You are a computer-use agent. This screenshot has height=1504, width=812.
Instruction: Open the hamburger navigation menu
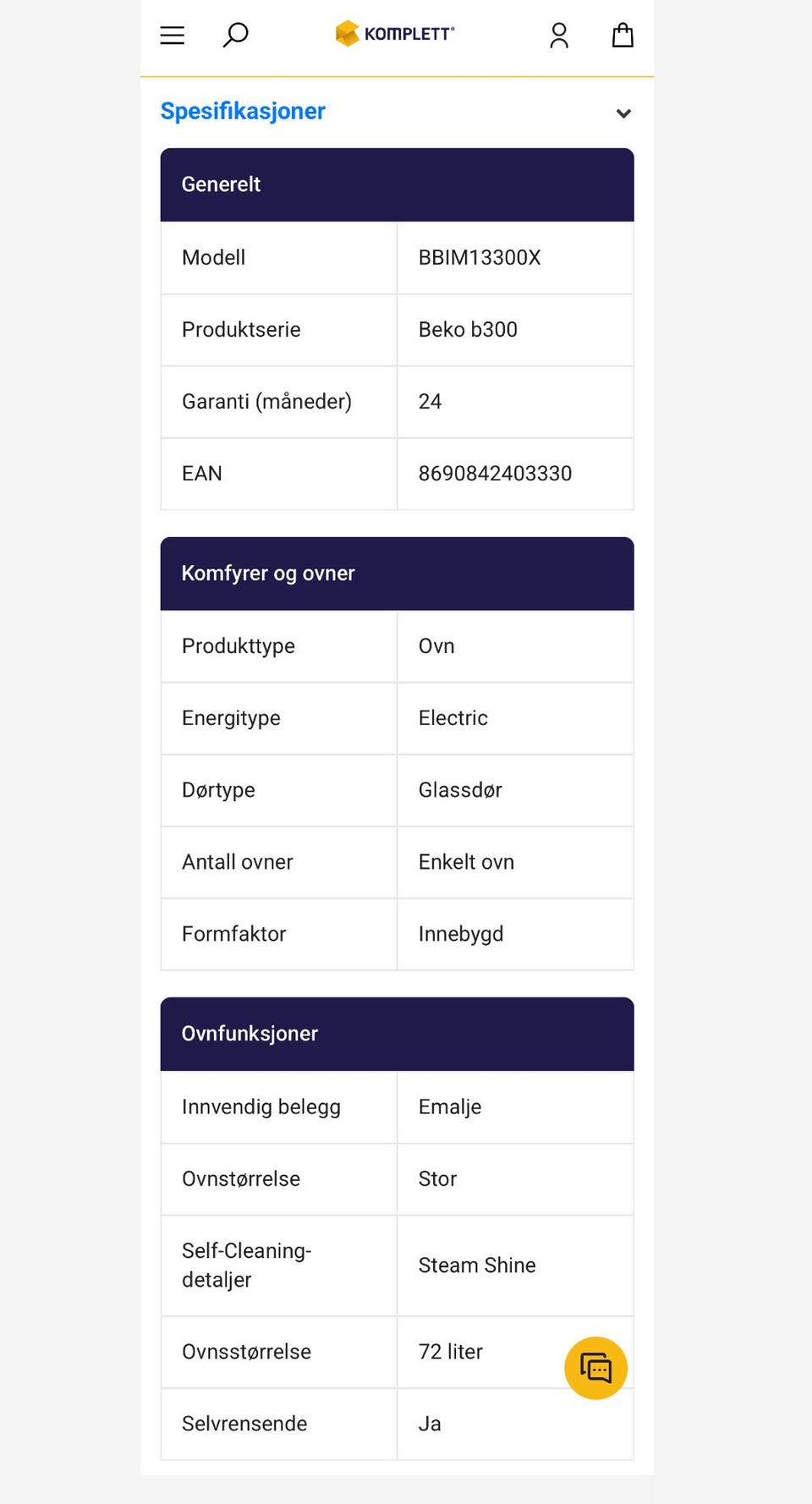[x=172, y=36]
